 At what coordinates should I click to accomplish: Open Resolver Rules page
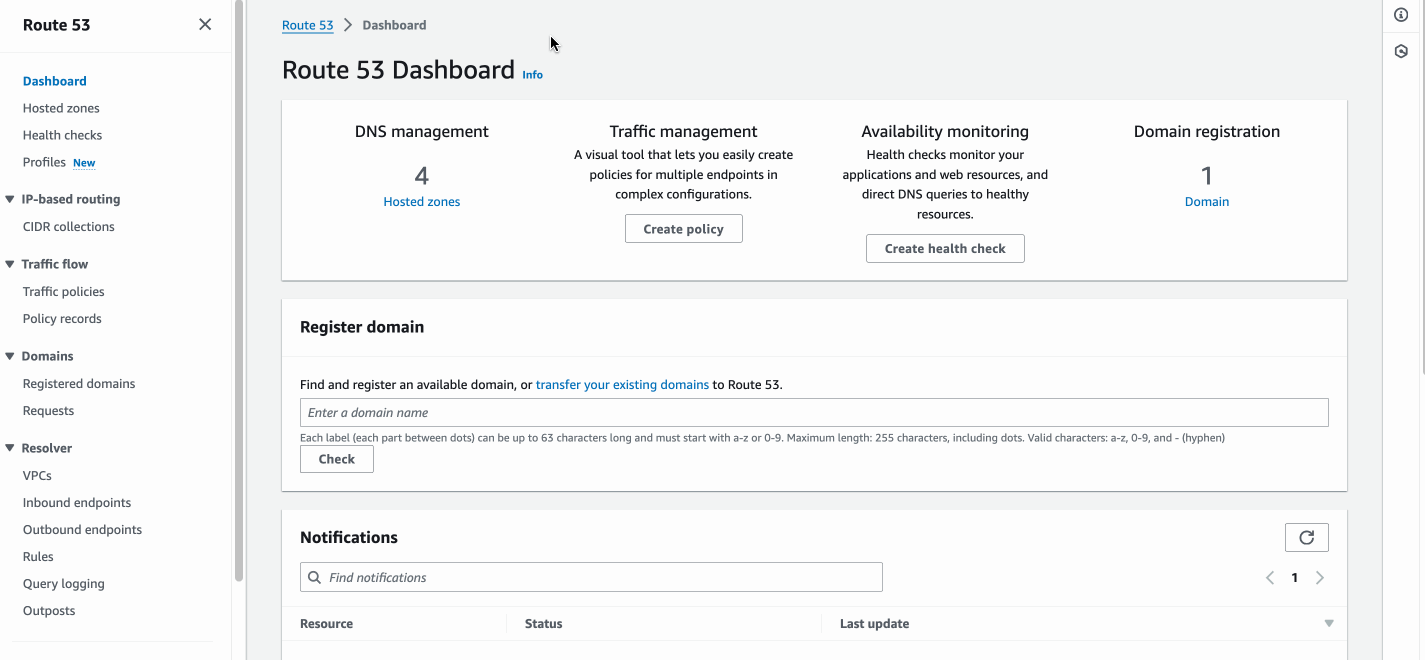click(38, 557)
